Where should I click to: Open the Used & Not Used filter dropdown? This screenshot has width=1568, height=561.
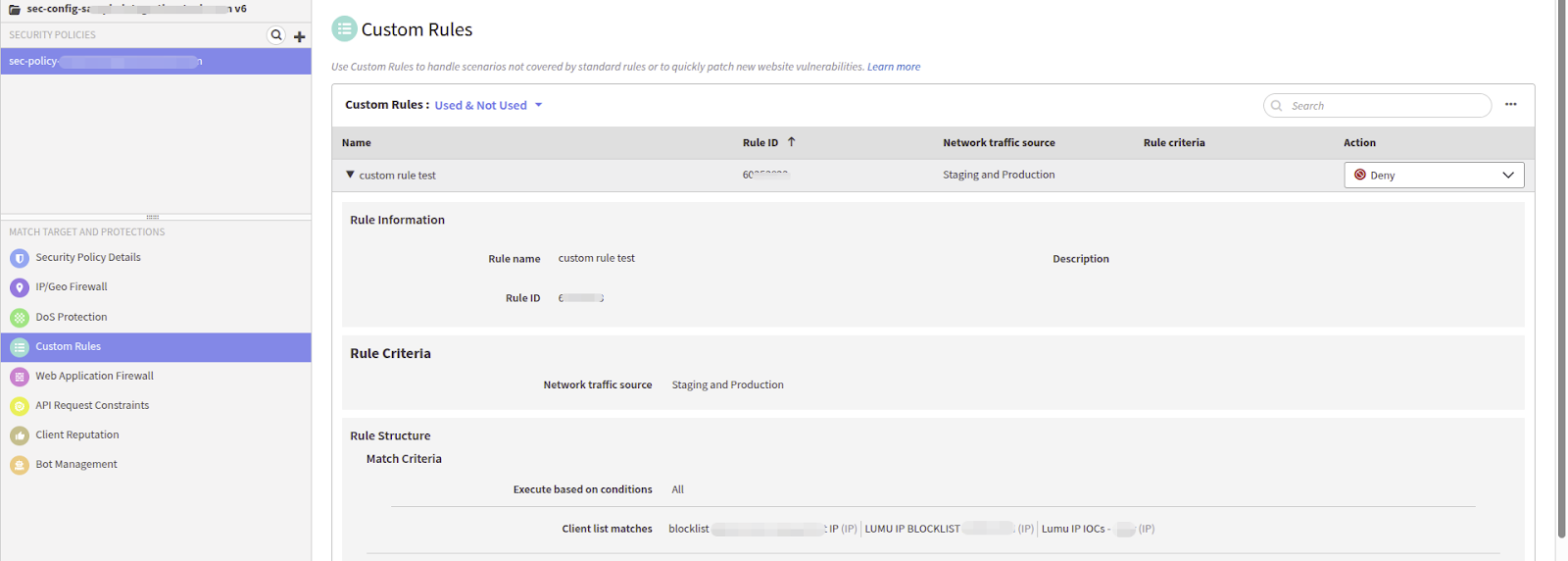click(488, 105)
